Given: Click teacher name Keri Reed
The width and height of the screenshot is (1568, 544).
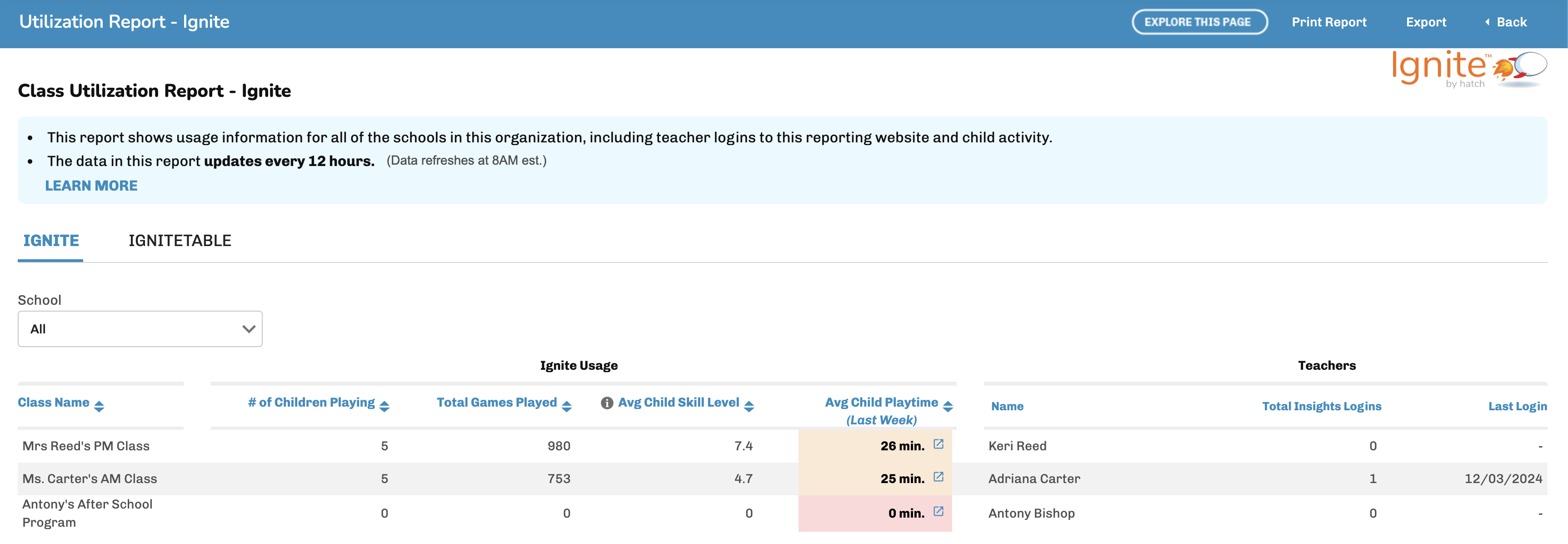Looking at the screenshot, I should [1017, 446].
